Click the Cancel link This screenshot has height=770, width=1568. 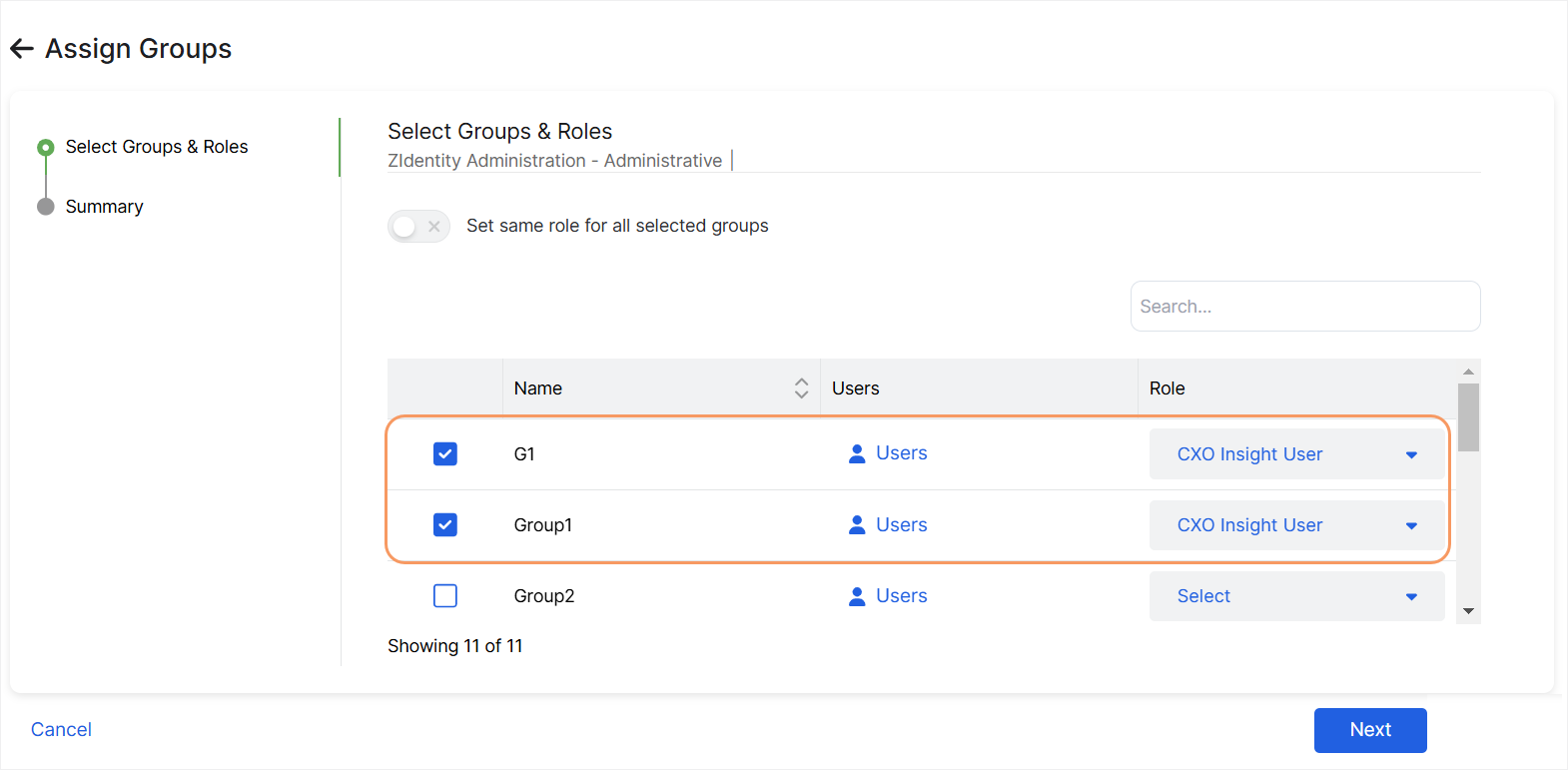coord(61,730)
